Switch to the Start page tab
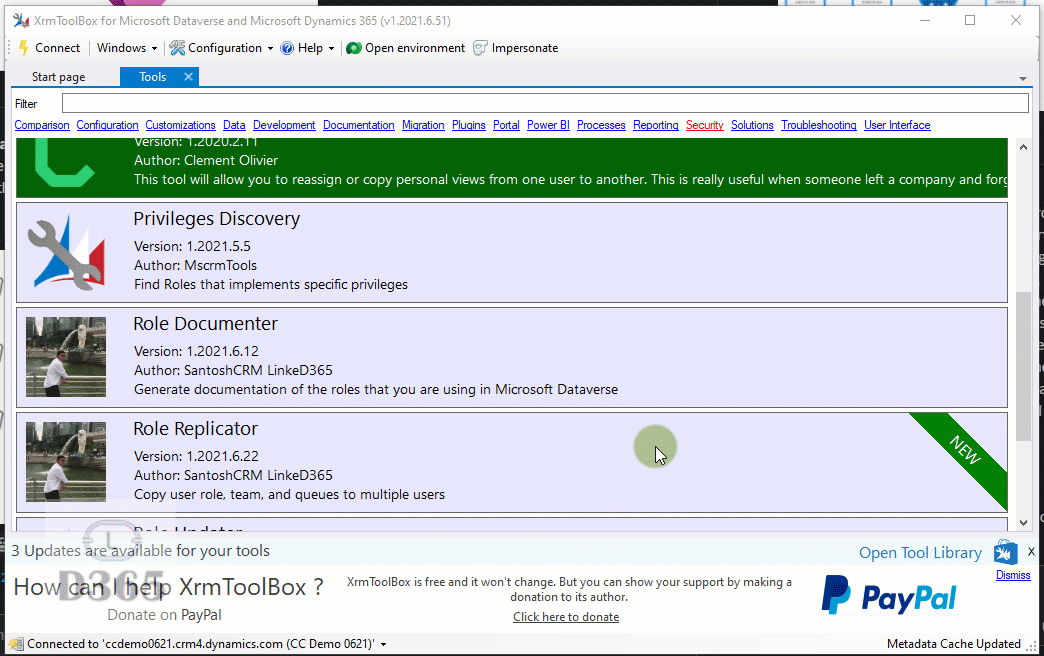This screenshot has height=656, width=1044. click(x=59, y=77)
